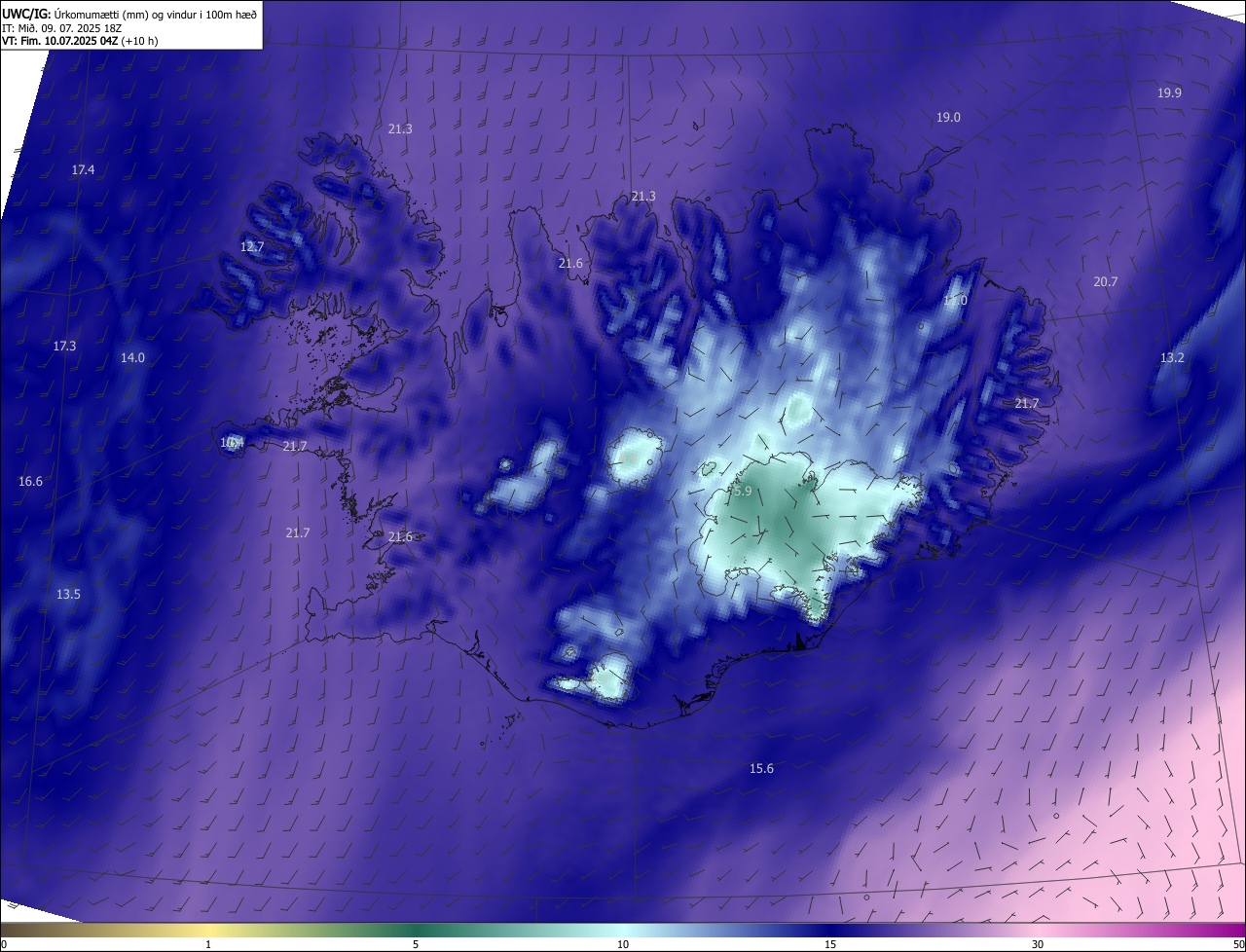
Task: Click the 5.9 value over the Vatnajökull glacier
Action: click(742, 492)
